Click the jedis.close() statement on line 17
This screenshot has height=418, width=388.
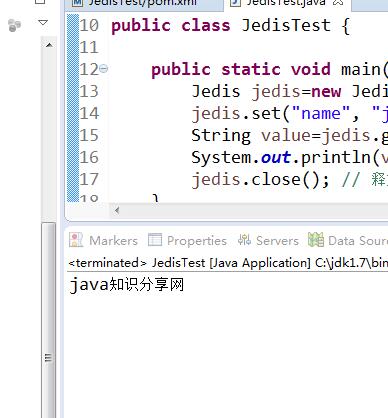[x=261, y=179]
